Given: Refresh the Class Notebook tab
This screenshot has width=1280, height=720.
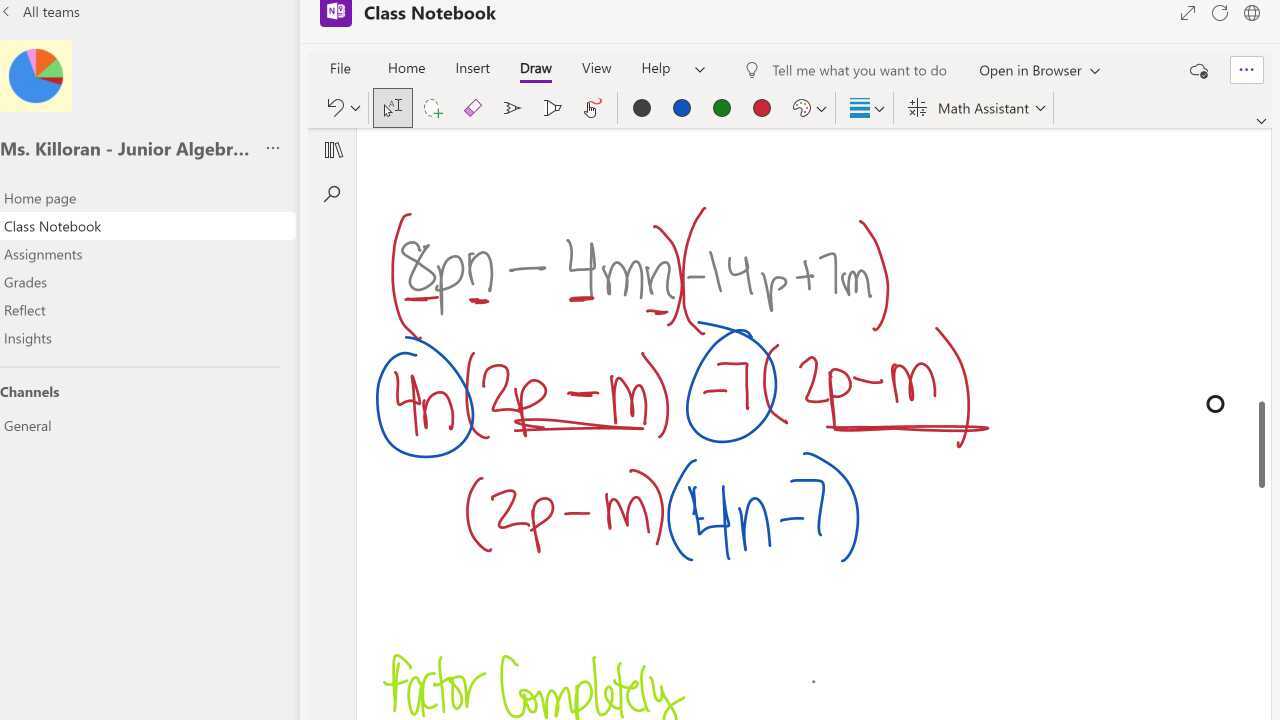Looking at the screenshot, I should (1219, 13).
